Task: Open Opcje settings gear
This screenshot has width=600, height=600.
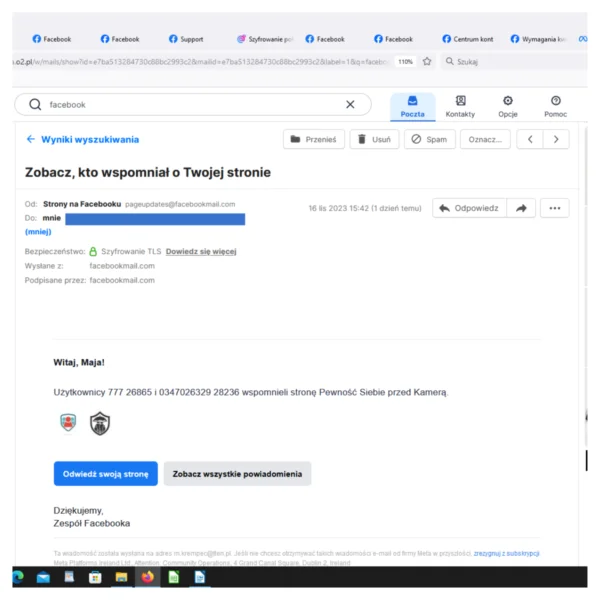Action: 508,105
